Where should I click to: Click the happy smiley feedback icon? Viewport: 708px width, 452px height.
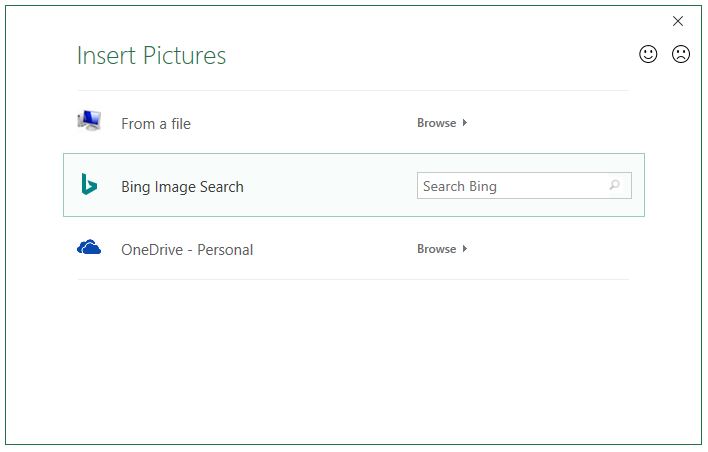648,55
